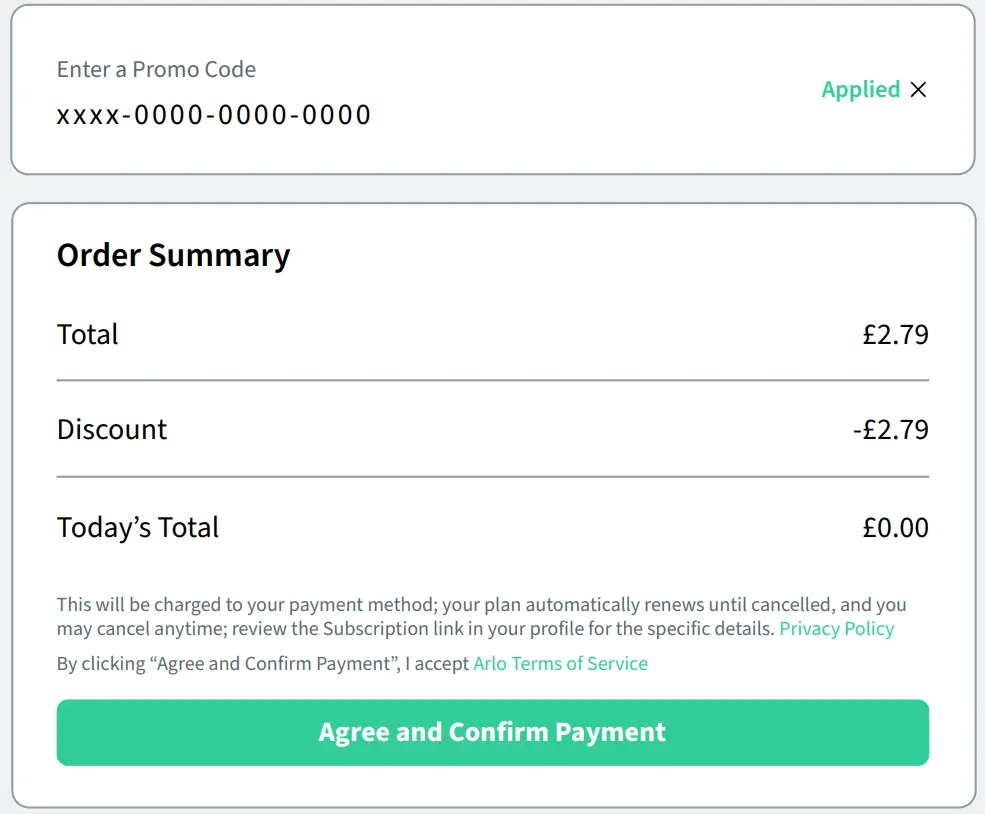Open the Privacy Policy link
Viewport: 985px width, 814px height.
836,629
